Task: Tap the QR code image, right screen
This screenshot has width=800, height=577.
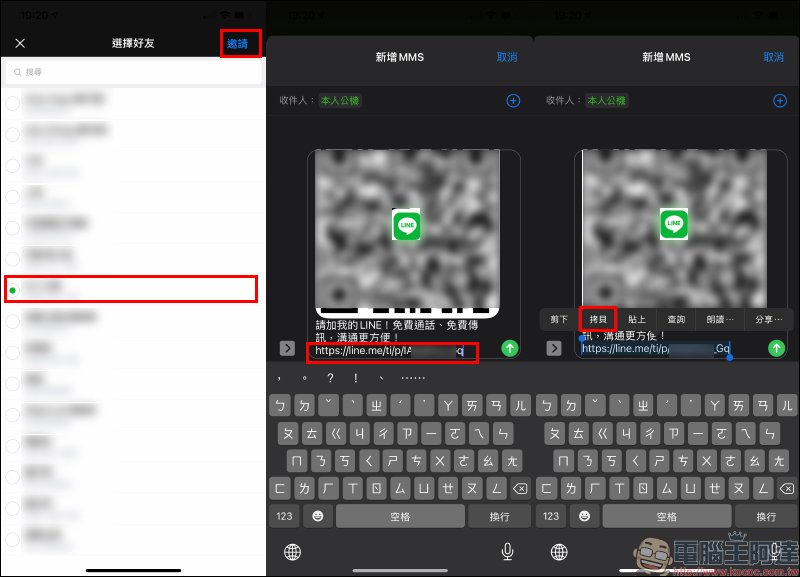Action: (x=674, y=229)
